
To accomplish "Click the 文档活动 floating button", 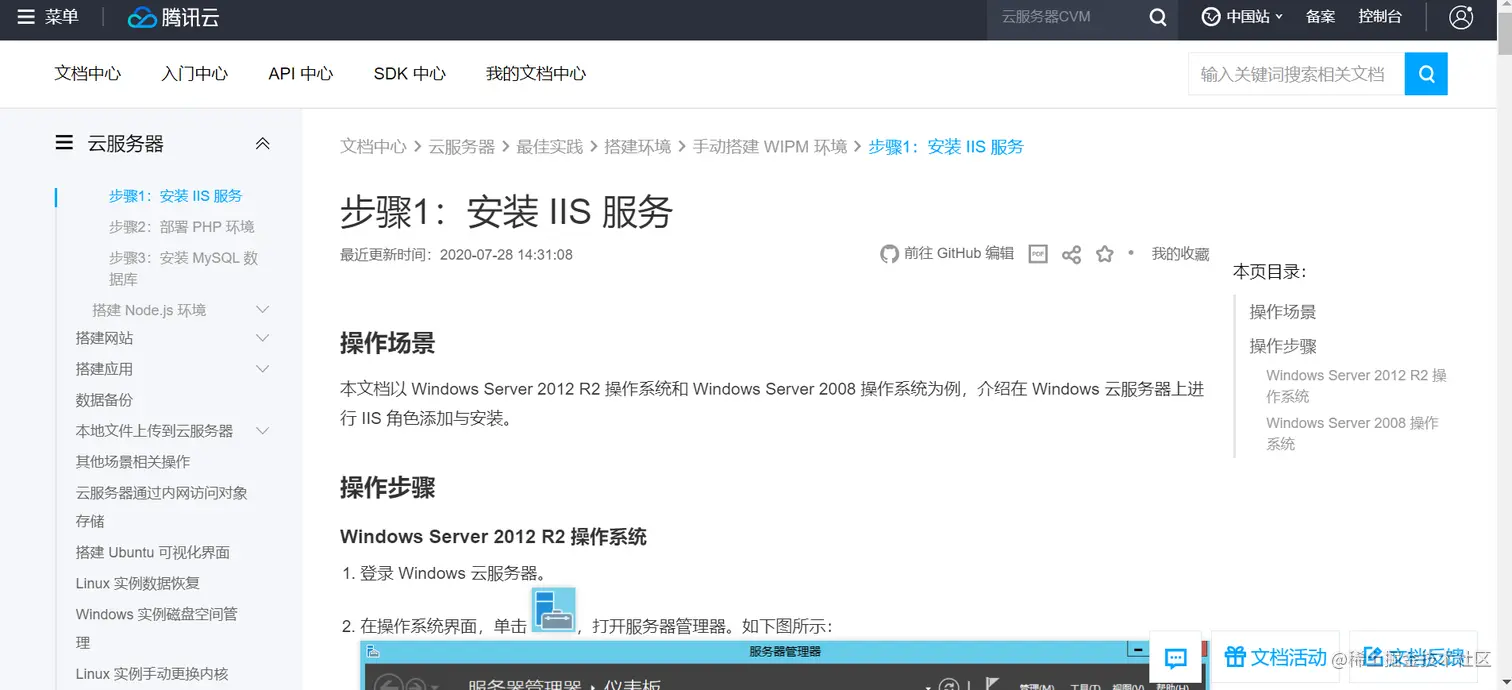I will (1275, 658).
